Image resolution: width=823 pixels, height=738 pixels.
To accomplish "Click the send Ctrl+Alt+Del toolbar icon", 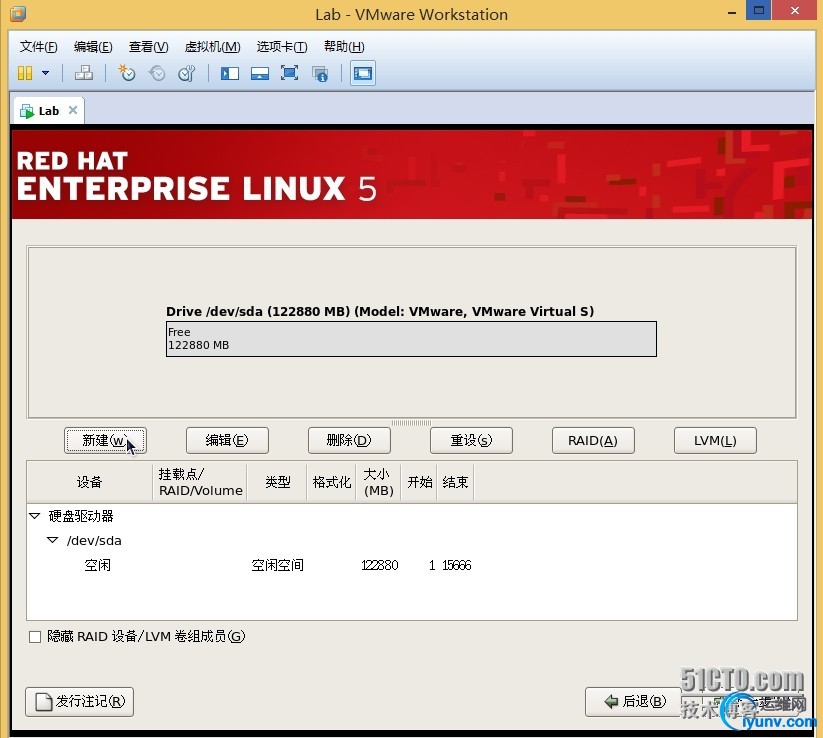I will click(x=84, y=73).
